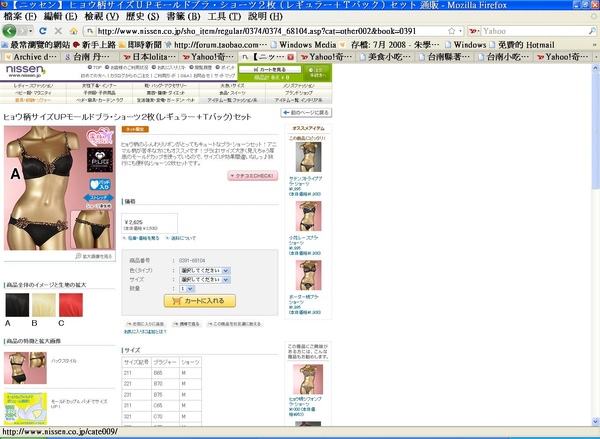Viewport: 600px width, 439px height.
Task: Open the 歷史 (S) menu
Action: coord(142,17)
